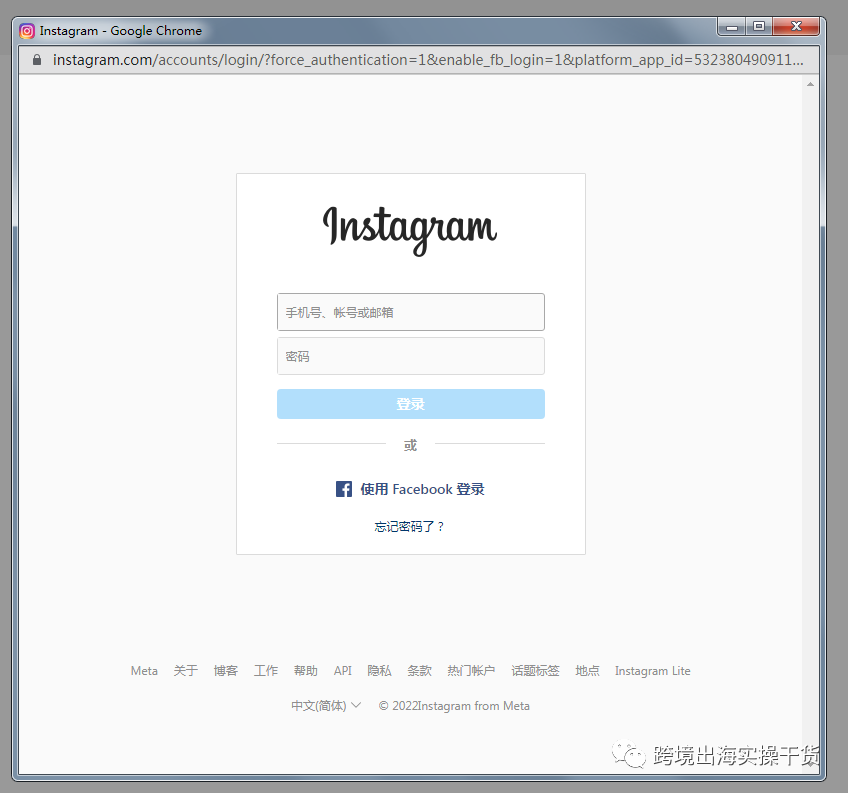Open the 工作 footer link
Screen dimensions: 848x793
[x=266, y=671]
